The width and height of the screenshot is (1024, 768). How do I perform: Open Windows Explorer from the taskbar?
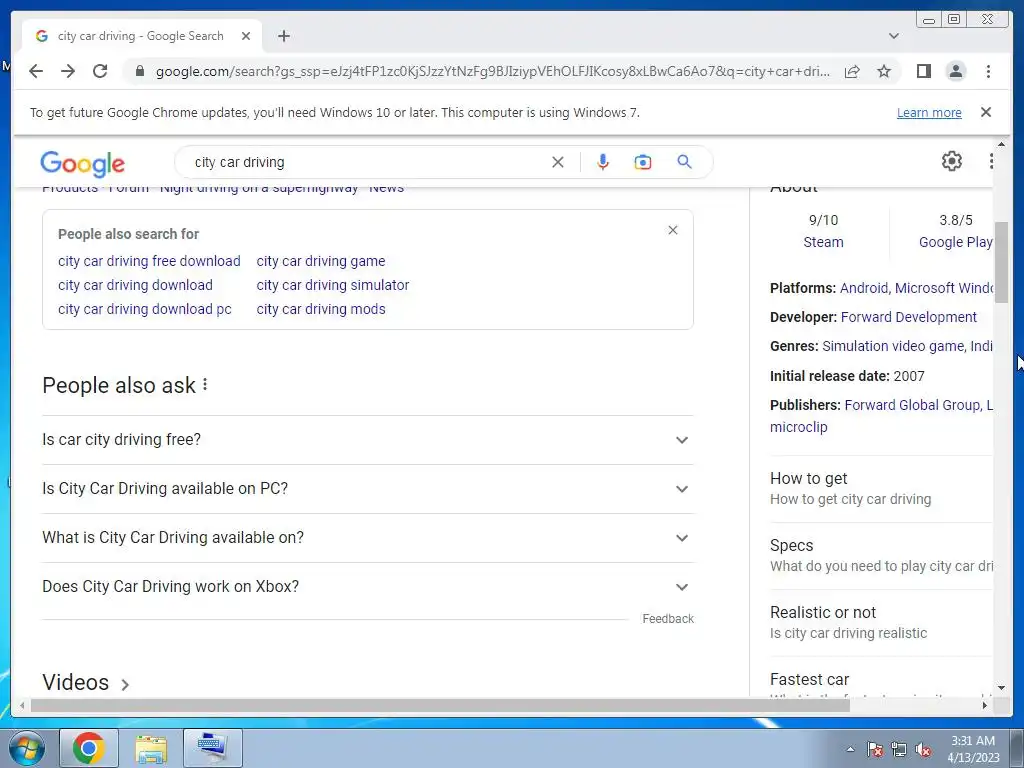tap(151, 748)
